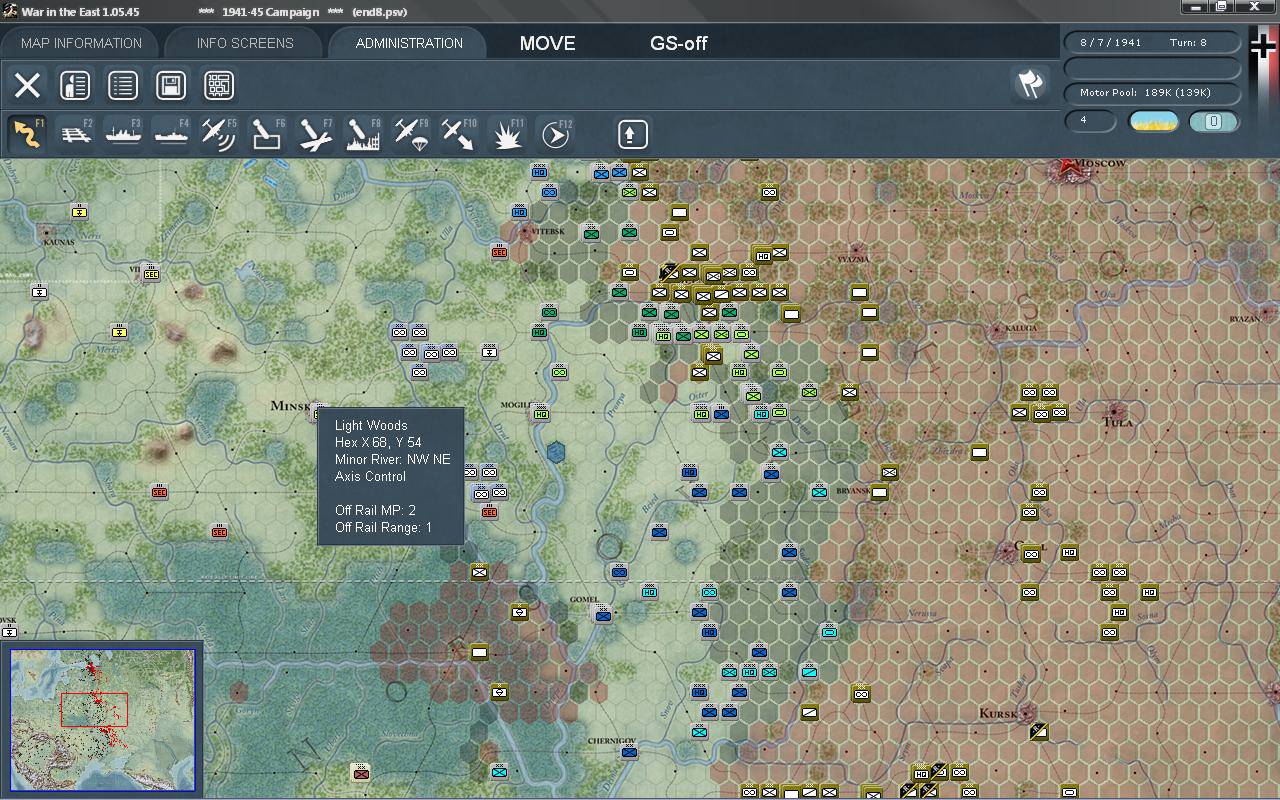
Task: Click the F11 explosion icon
Action: click(x=508, y=134)
